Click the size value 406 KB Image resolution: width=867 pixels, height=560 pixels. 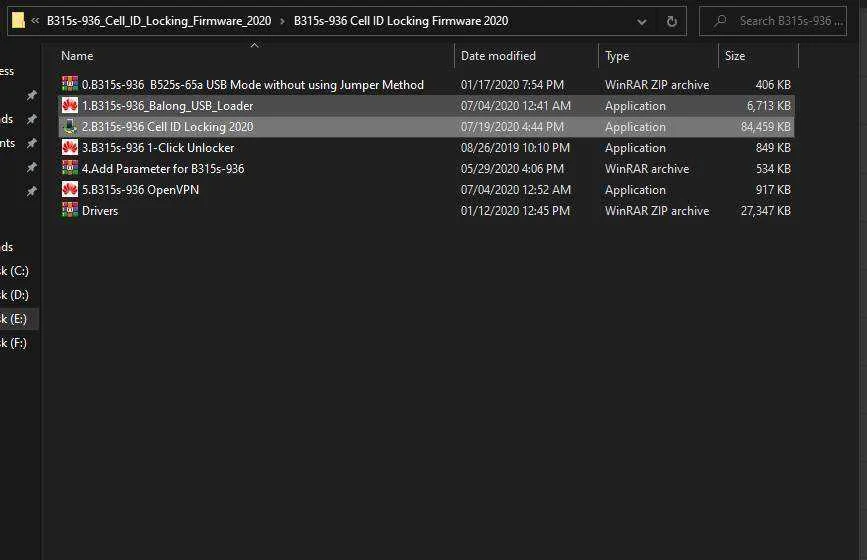point(773,85)
